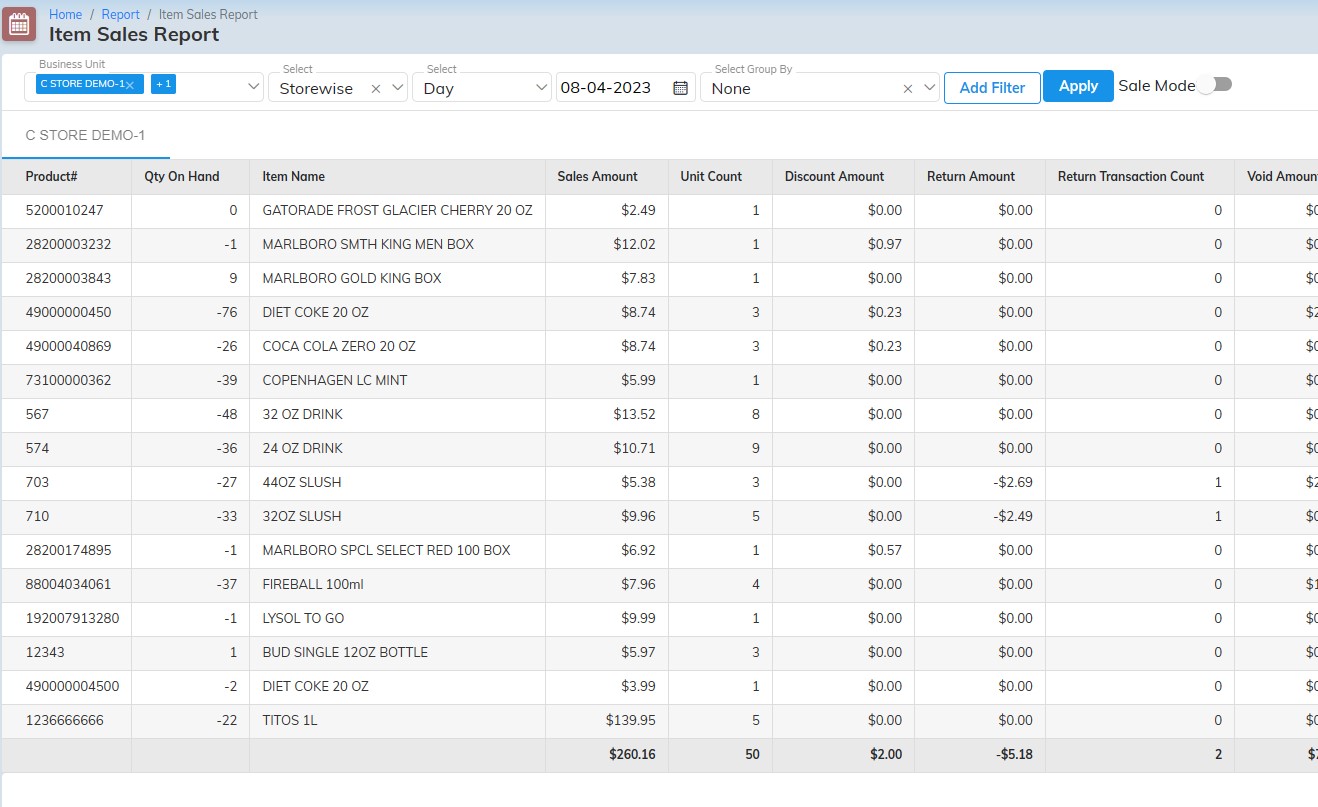The image size is (1318, 807).
Task: Go to Home breadcrumb link
Action: pyautogui.click(x=66, y=14)
